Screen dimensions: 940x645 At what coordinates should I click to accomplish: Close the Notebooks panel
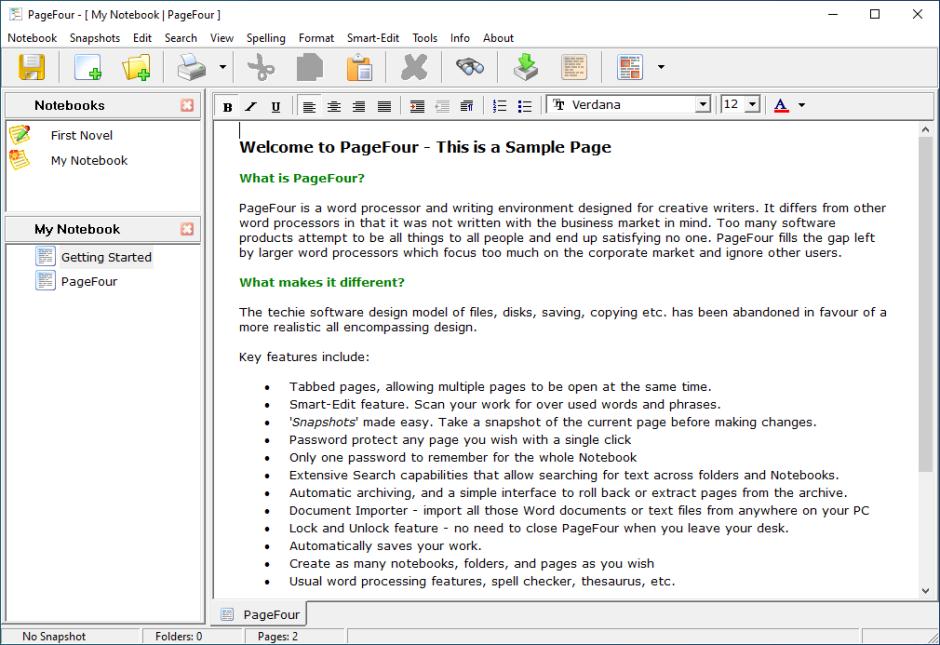pos(187,106)
